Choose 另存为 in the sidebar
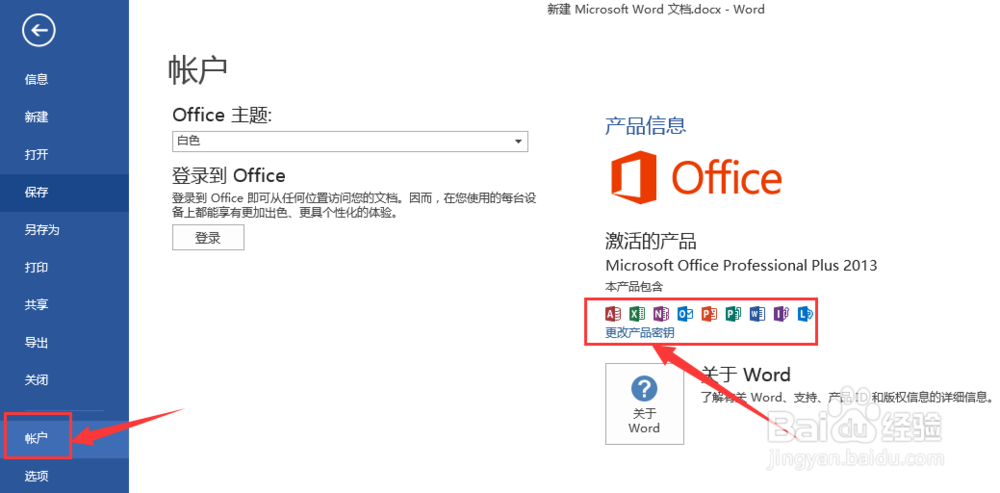 point(64,230)
